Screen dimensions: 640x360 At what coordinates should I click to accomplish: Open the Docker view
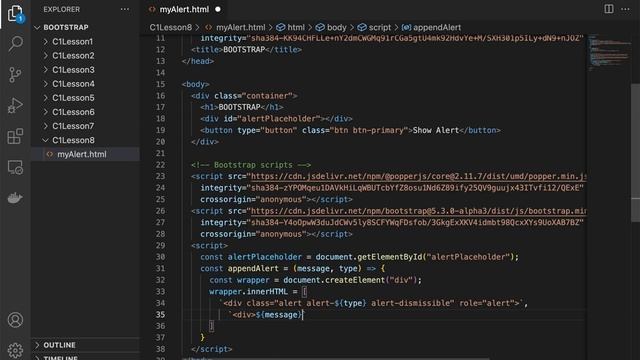(15, 198)
